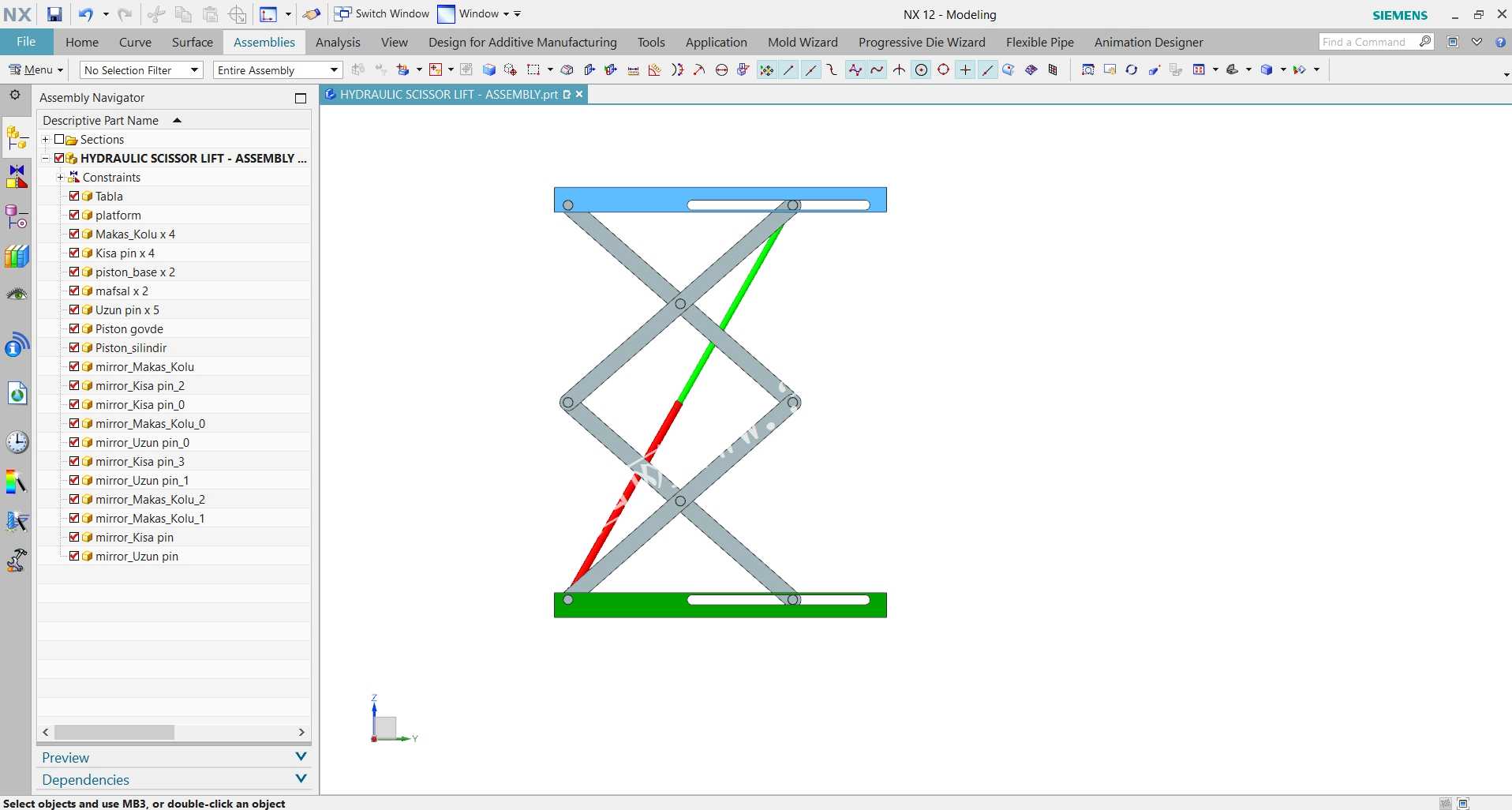
Task: Click the Paste clipboard icon
Action: (210, 14)
